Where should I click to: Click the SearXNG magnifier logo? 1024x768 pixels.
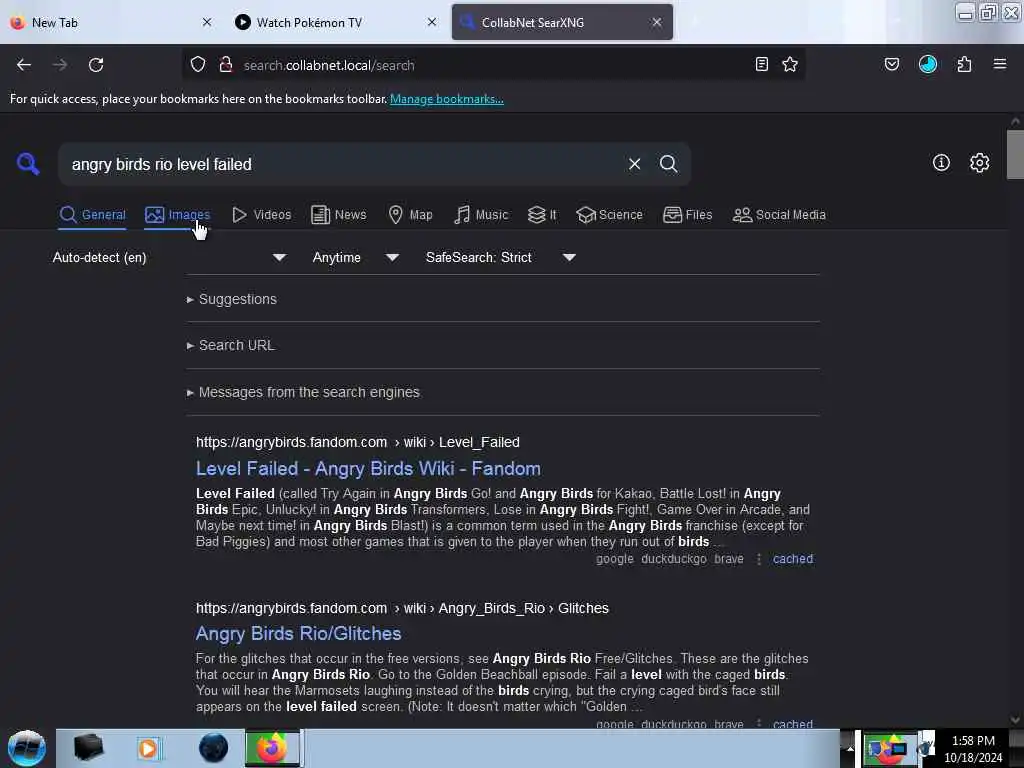click(28, 164)
